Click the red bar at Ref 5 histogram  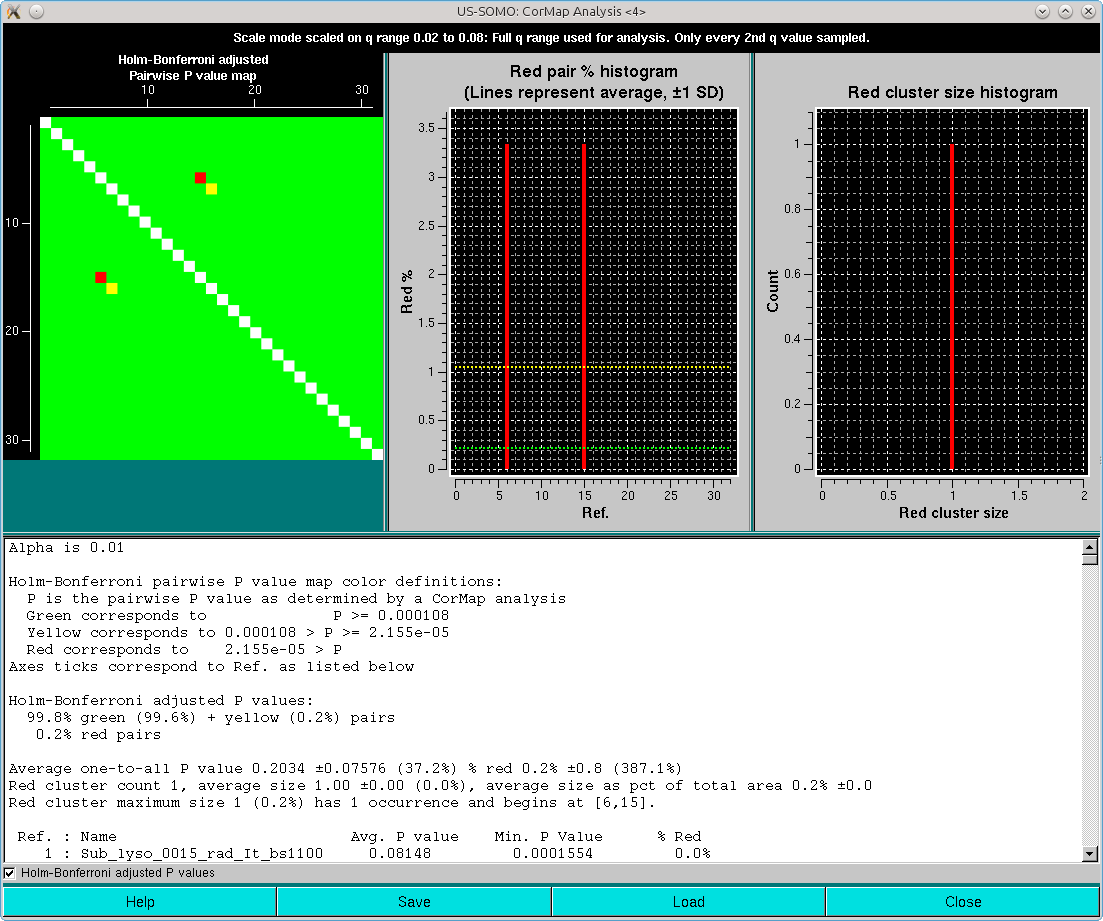[506, 300]
